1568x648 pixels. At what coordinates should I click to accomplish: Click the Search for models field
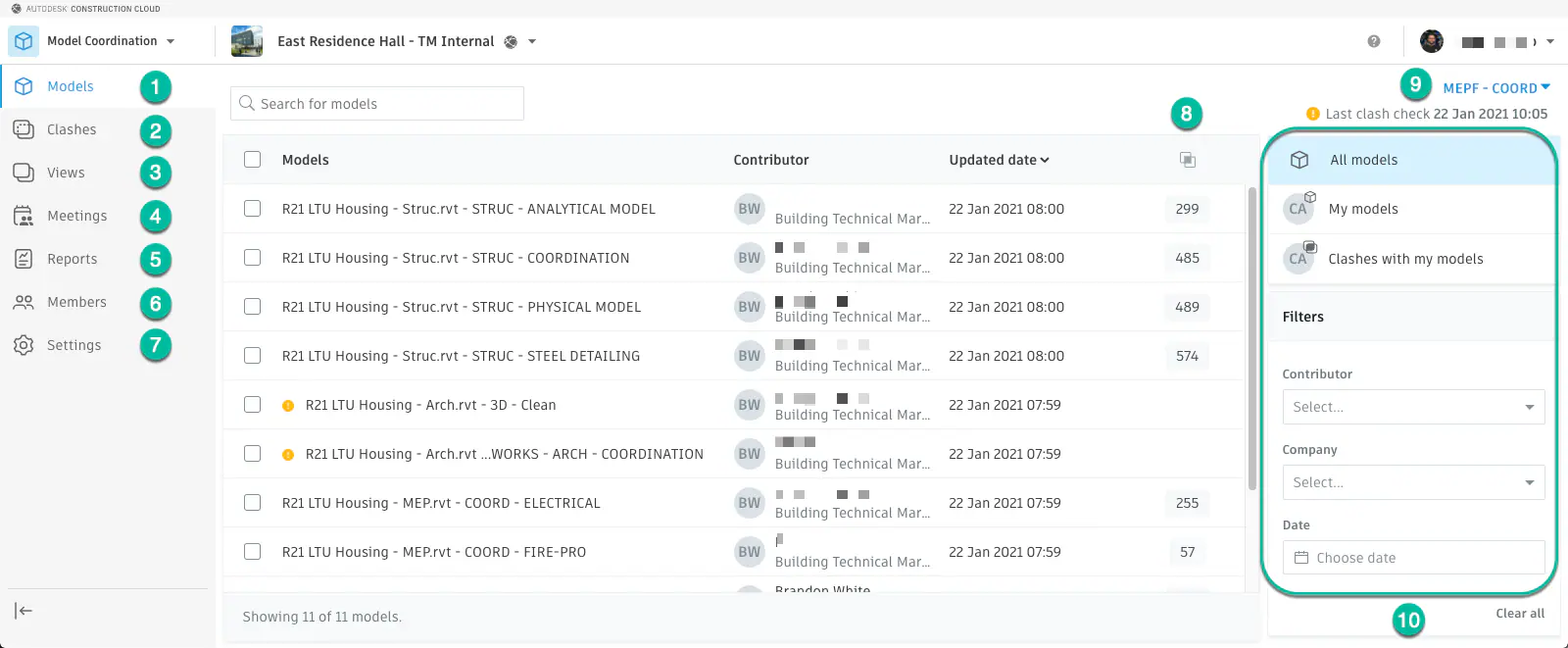pos(377,103)
